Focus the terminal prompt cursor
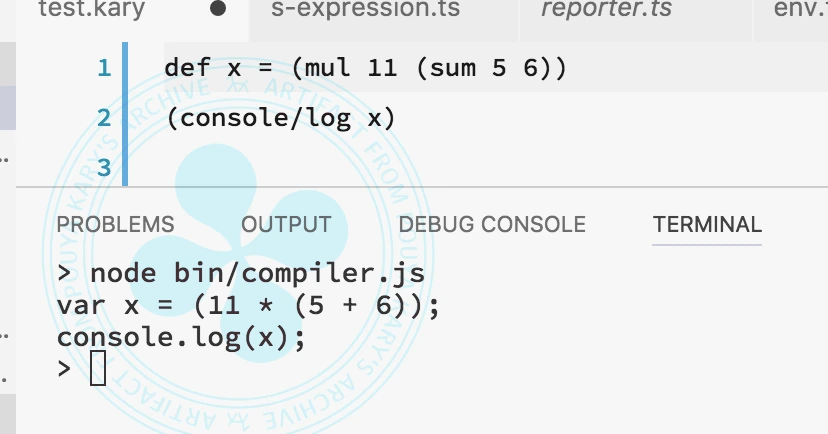828x434 pixels. coord(97,369)
